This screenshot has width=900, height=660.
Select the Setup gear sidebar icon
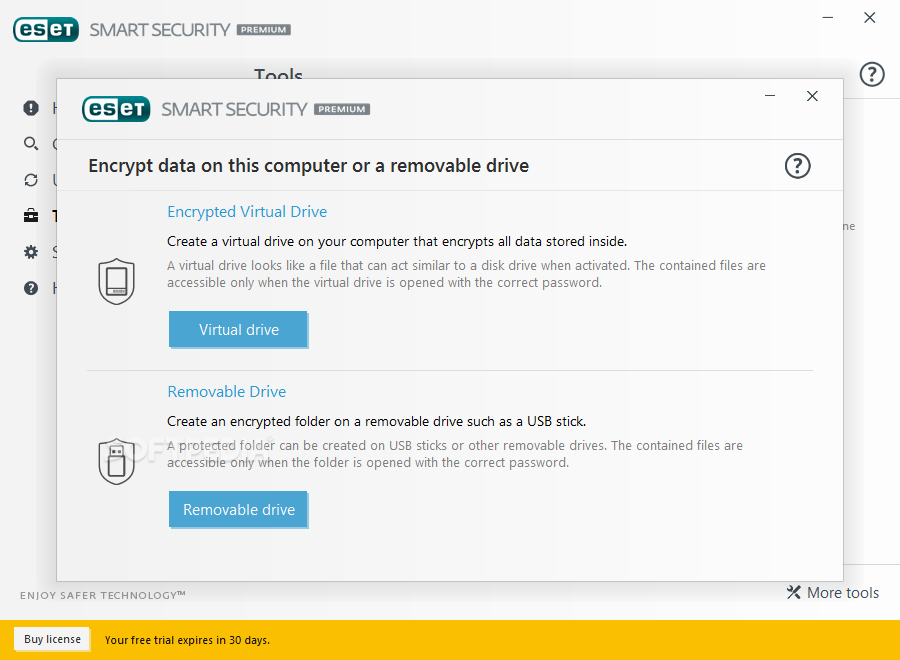31,252
